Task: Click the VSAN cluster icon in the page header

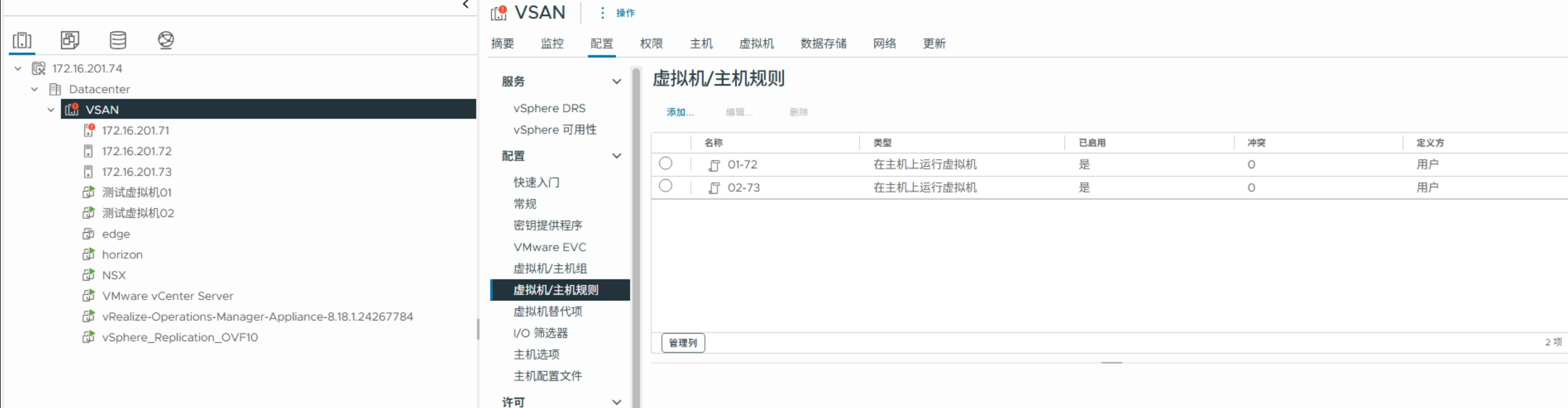Action: tap(499, 13)
